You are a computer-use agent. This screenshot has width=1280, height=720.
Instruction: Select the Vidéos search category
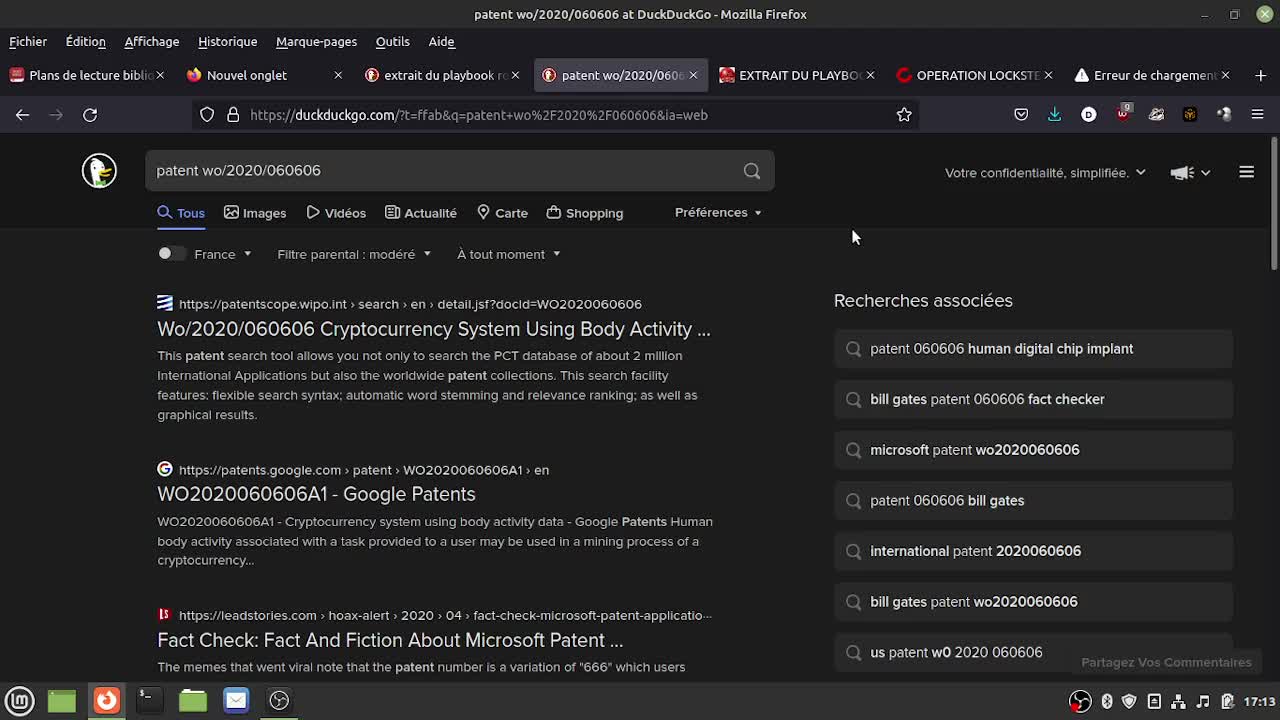pos(337,213)
